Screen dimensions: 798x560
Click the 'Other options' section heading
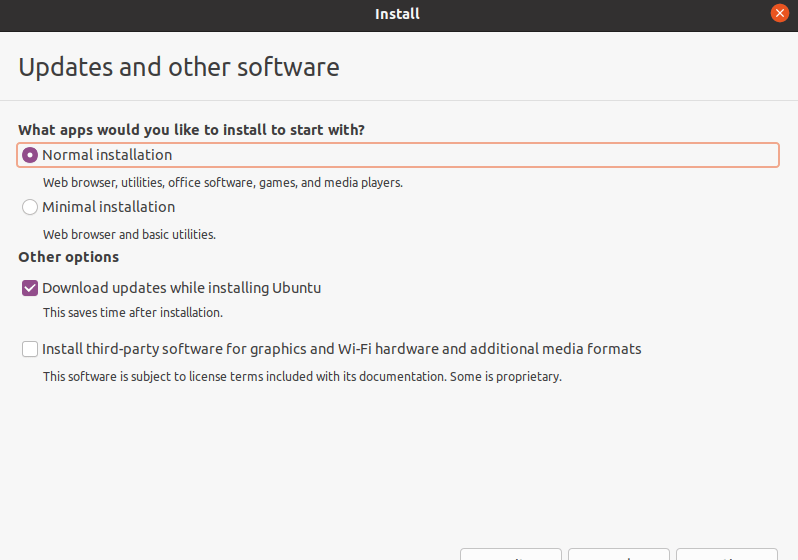(69, 257)
